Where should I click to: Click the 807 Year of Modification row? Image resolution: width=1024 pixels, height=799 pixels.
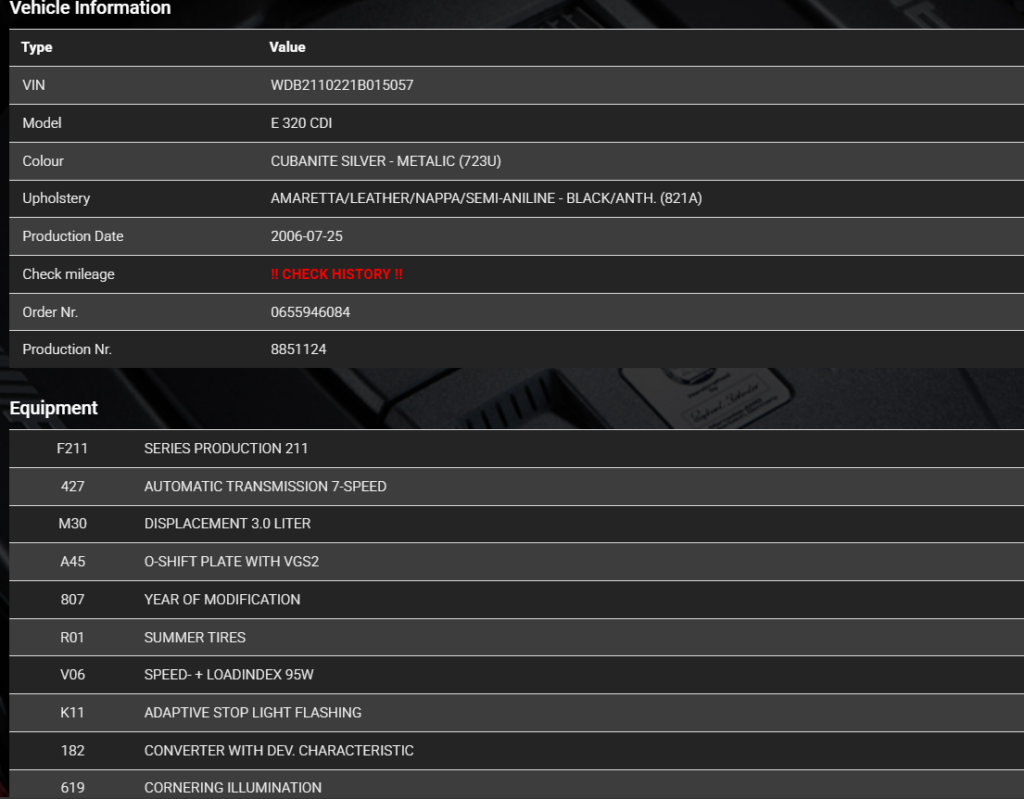[222, 600]
